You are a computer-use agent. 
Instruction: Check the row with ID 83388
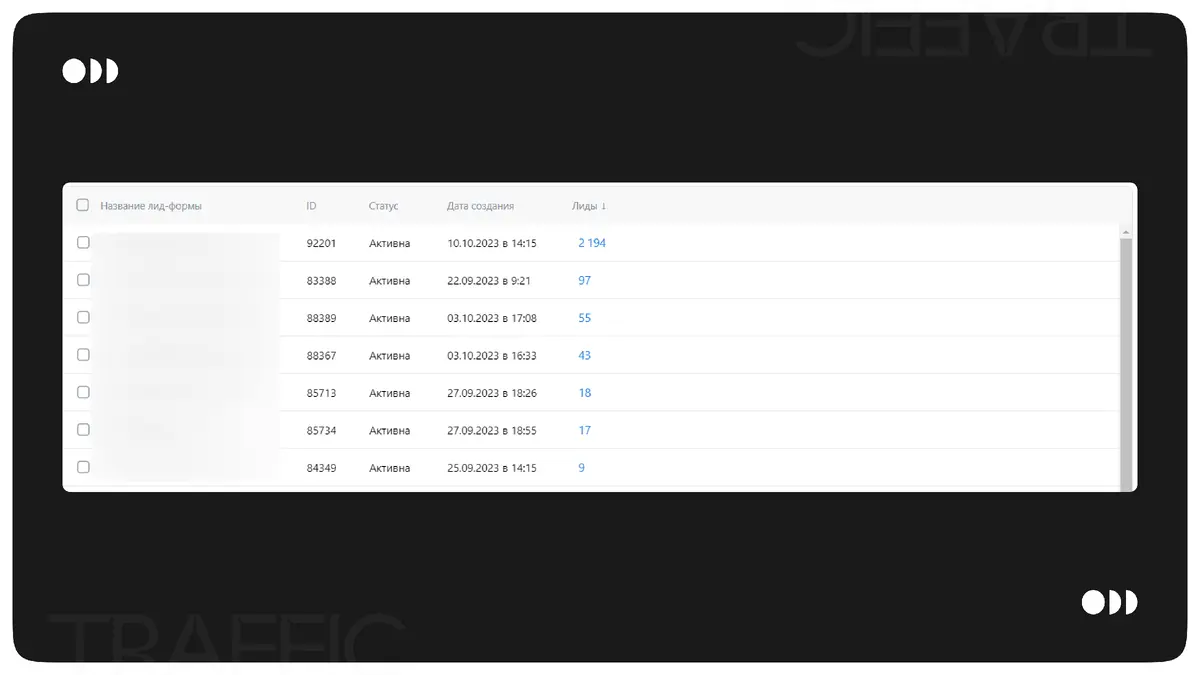[x=83, y=280]
